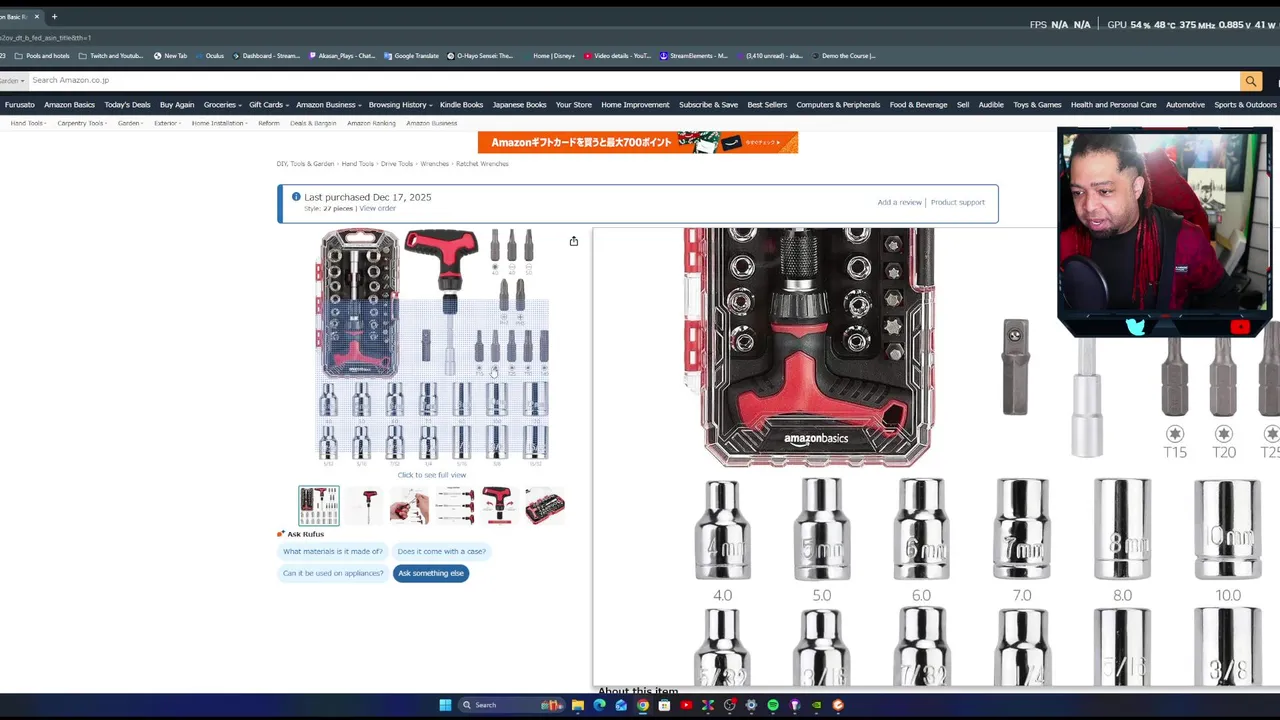Switch to Chrome in the taskbar

pos(643,705)
